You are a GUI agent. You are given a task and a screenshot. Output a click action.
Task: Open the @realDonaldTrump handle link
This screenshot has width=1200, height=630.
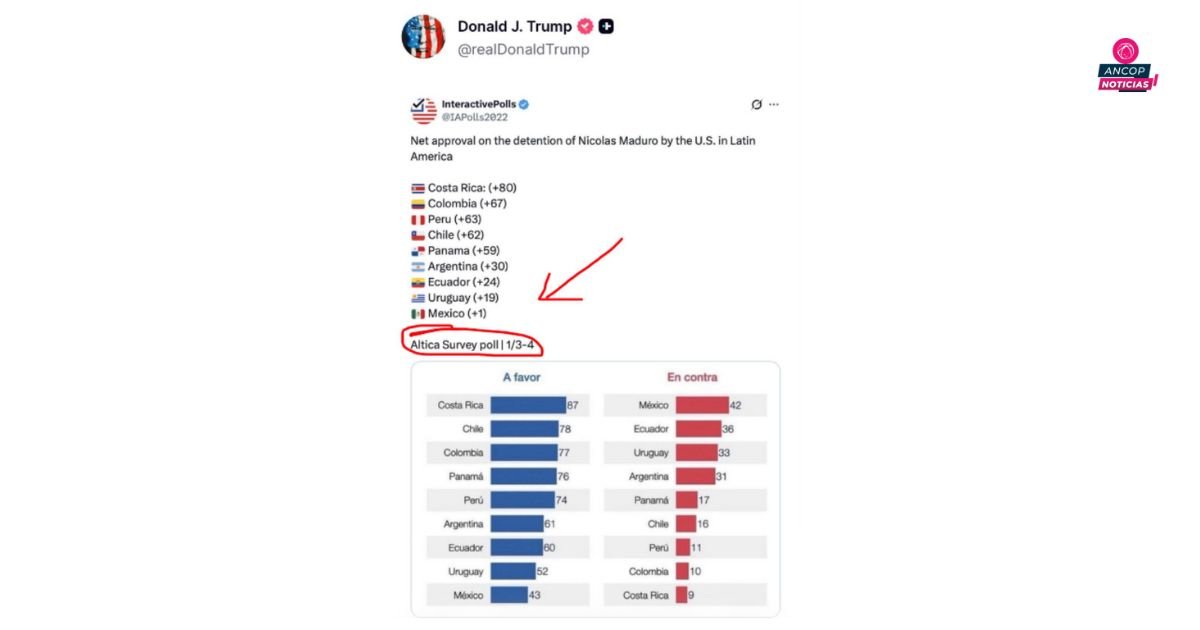(x=523, y=50)
